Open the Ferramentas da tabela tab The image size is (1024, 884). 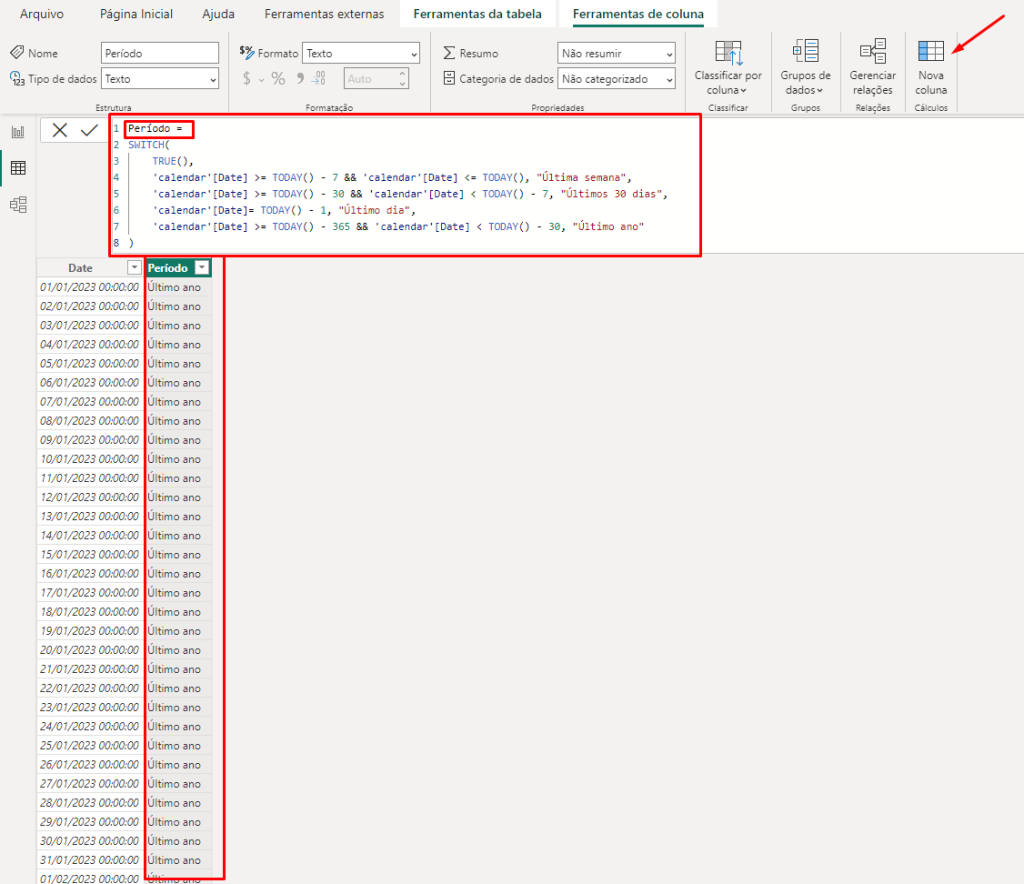pos(477,14)
